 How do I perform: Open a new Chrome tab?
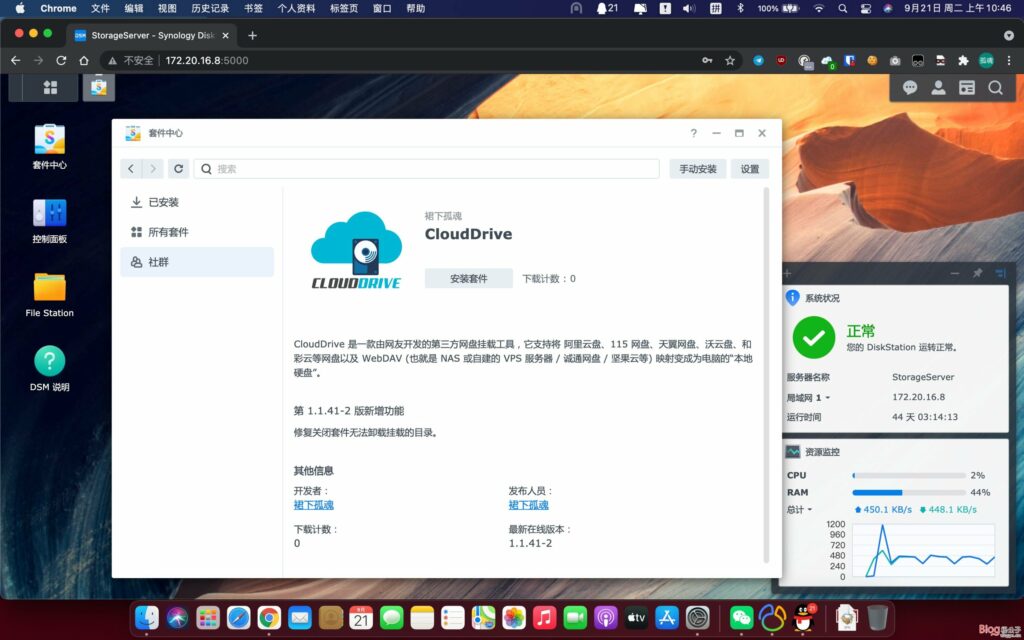click(252, 35)
